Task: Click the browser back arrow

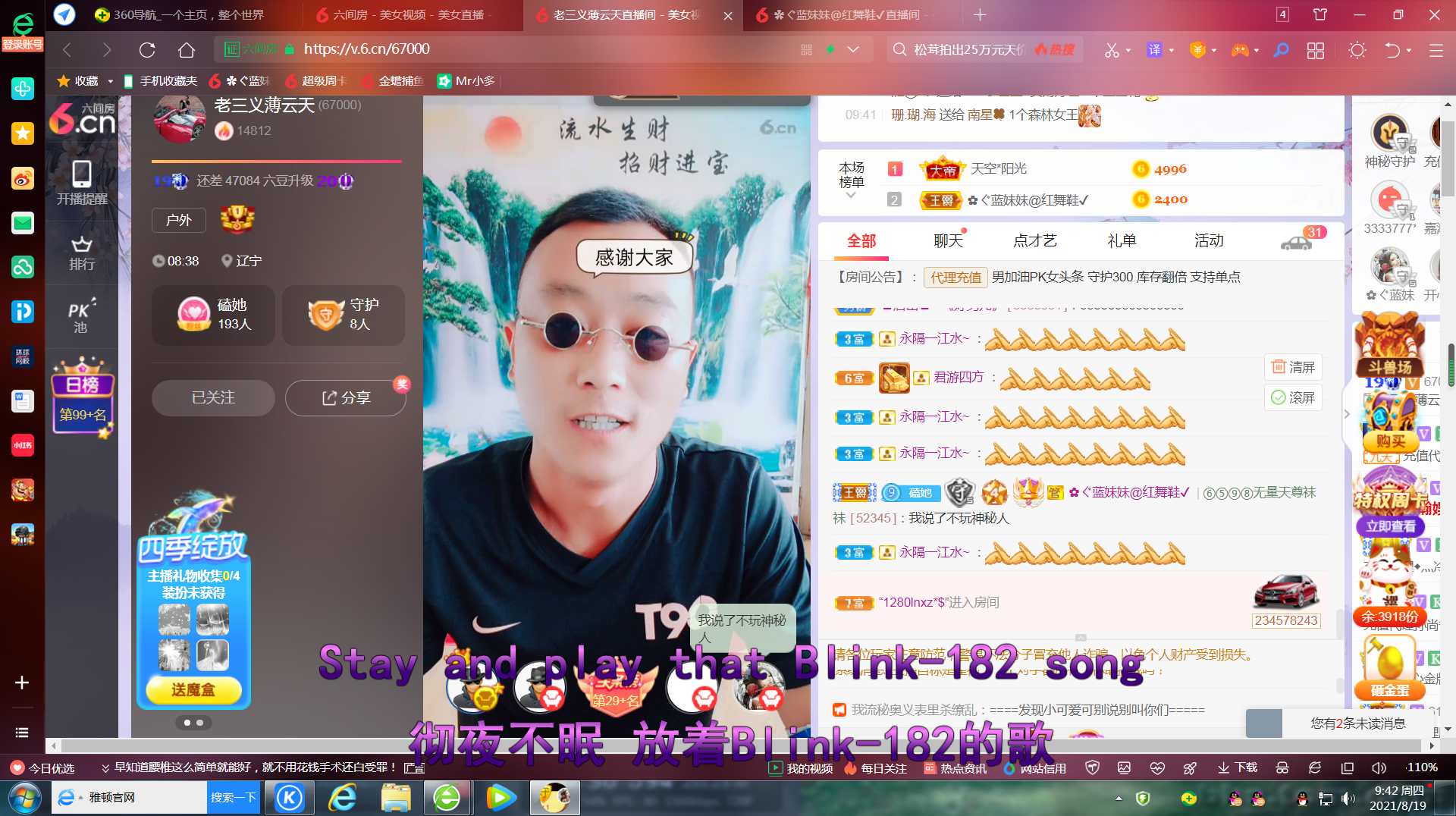Action: [x=67, y=50]
